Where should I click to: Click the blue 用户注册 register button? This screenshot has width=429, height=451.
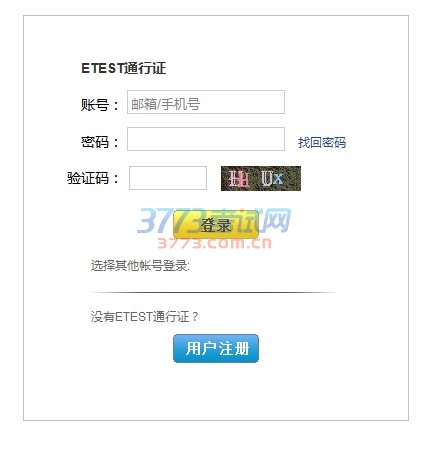pyautogui.click(x=216, y=348)
